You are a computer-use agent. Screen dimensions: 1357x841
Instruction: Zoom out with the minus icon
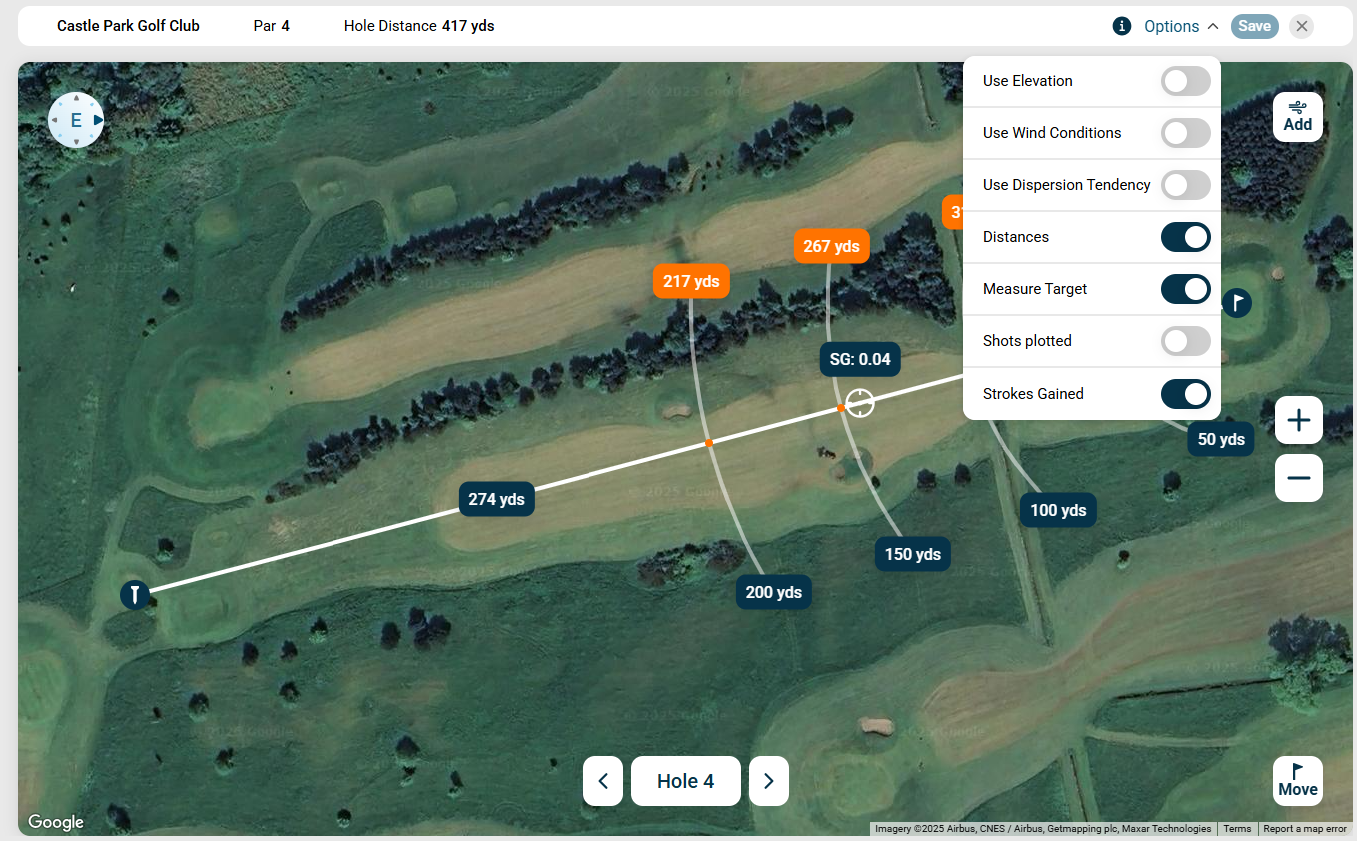[1298, 478]
